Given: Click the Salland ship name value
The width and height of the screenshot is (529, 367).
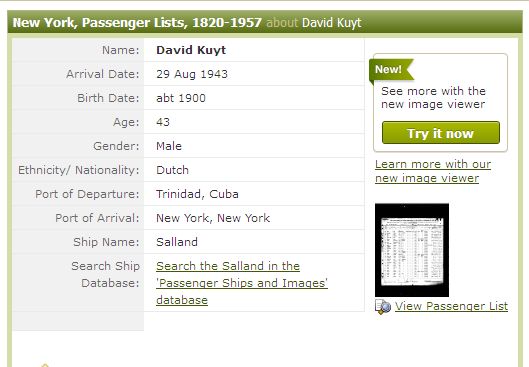Looking at the screenshot, I should click(x=177, y=242).
